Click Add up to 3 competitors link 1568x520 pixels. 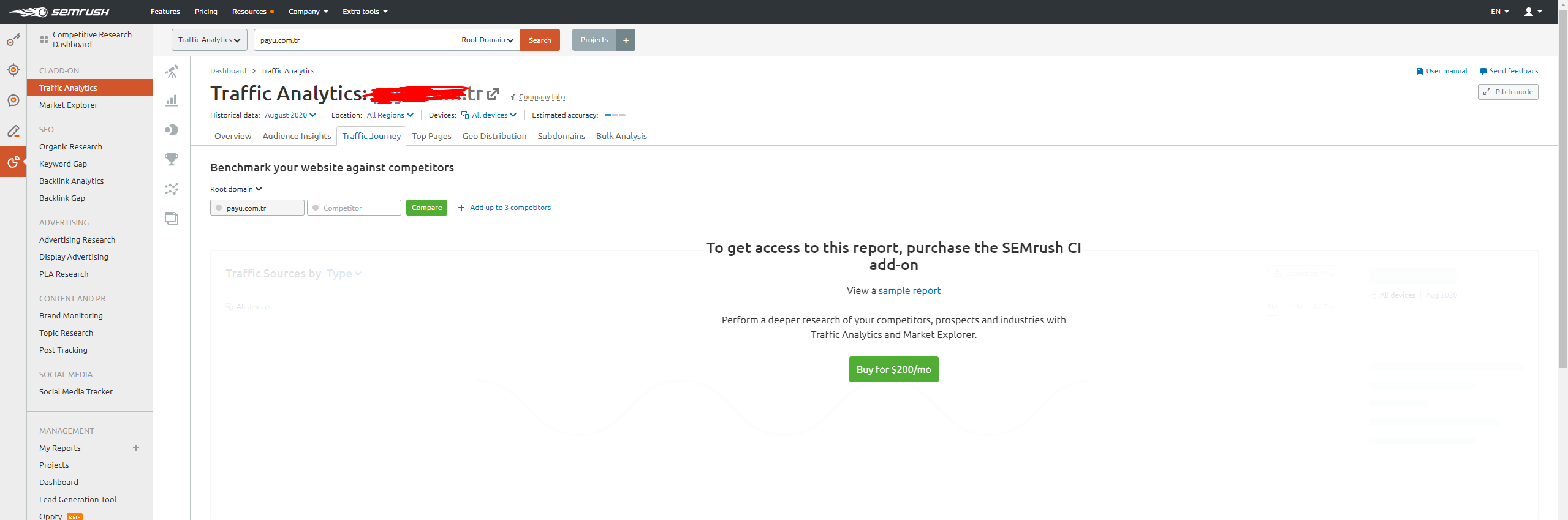504,208
